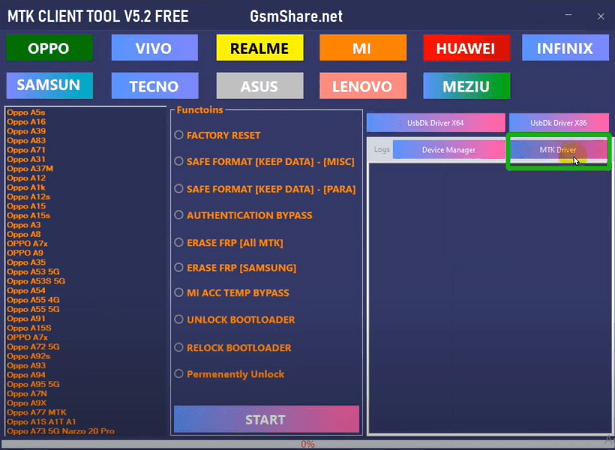Choose Oppo A94 model entry
Viewport: 615px width, 450px height.
tap(26, 375)
